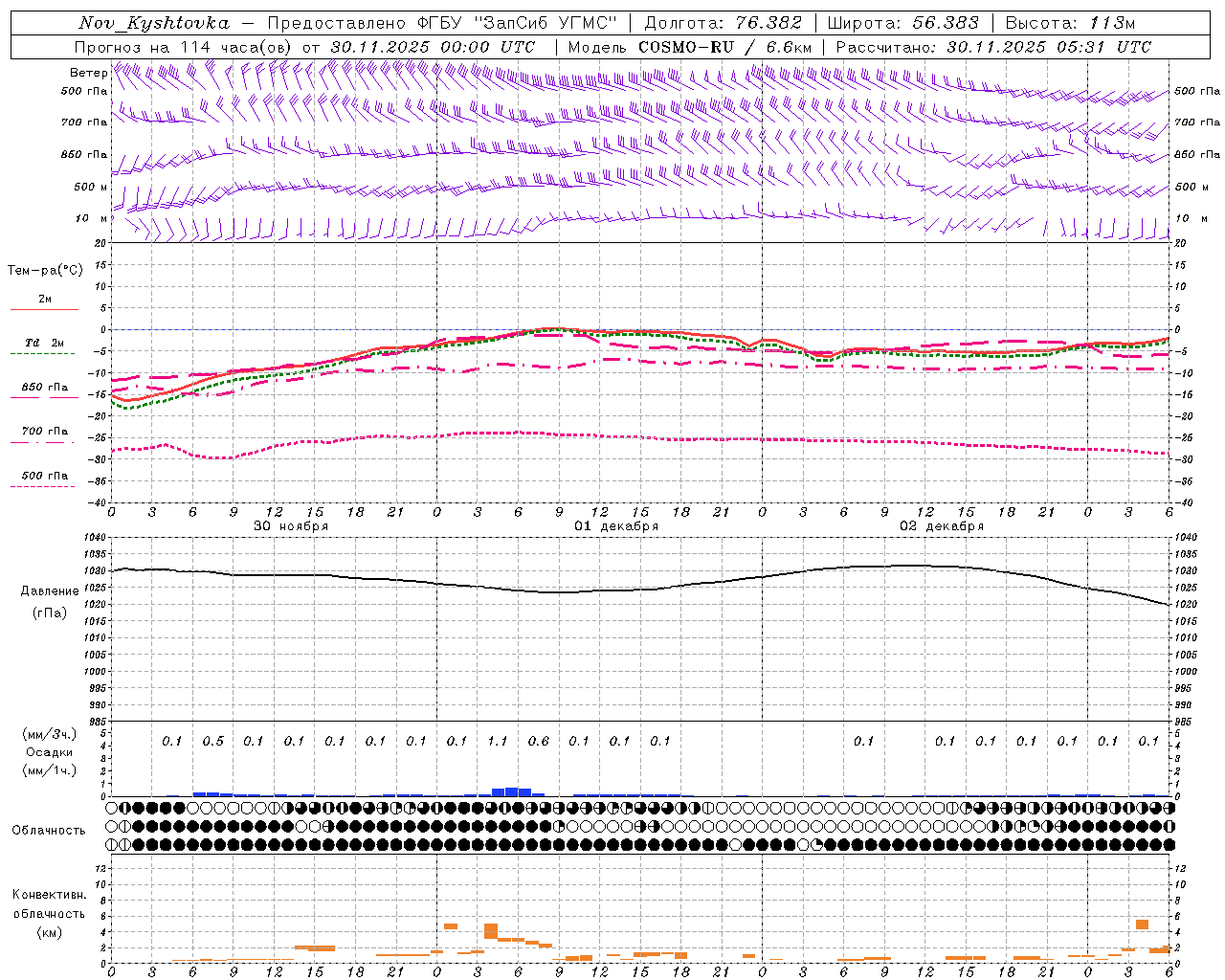Image resolution: width=1225 pixels, height=980 pixels.
Task: Click the '(мм/1ч.)' precipitation unit label
Action: click(x=50, y=770)
